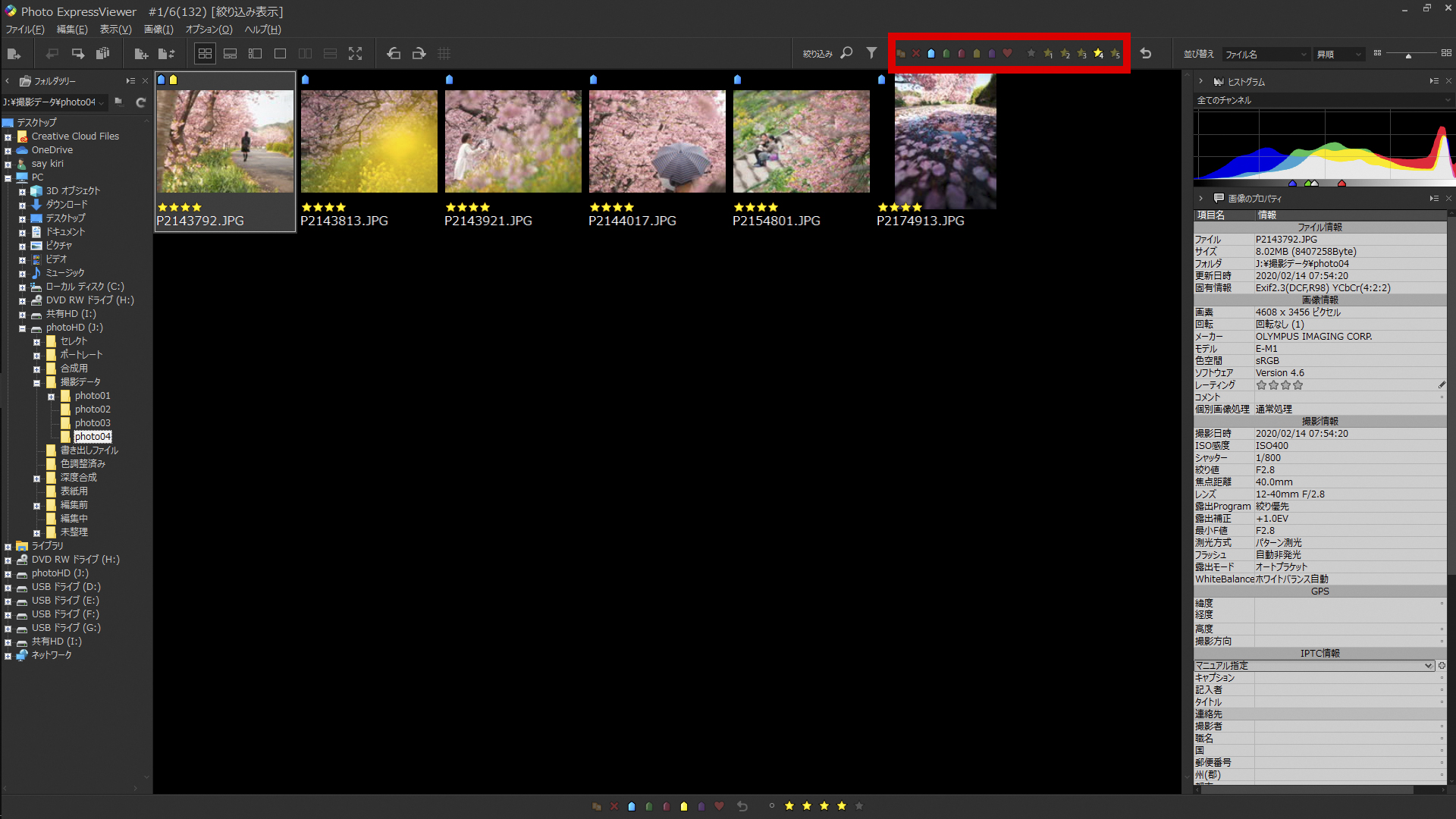Select the P2144017.JPG thumbnail

(657, 141)
